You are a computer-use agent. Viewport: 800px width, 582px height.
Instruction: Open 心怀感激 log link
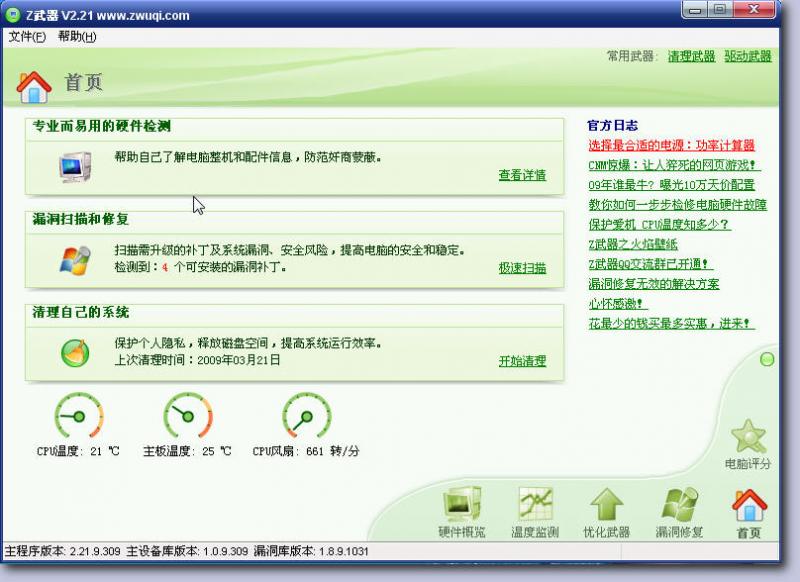point(617,304)
